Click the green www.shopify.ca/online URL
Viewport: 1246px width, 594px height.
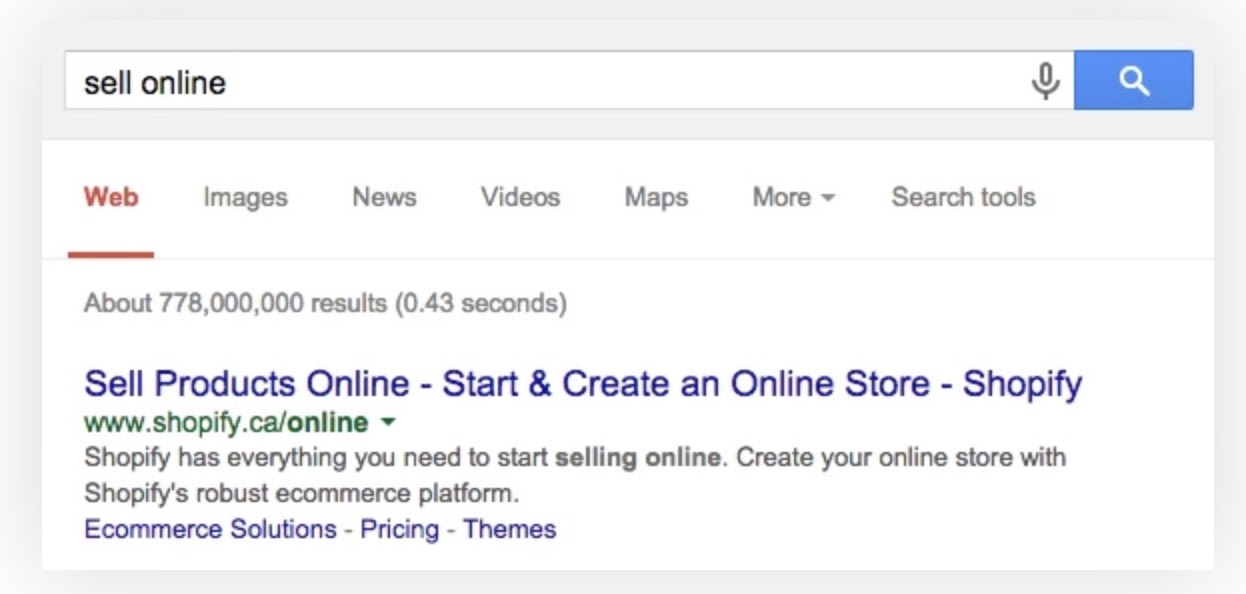tap(226, 423)
